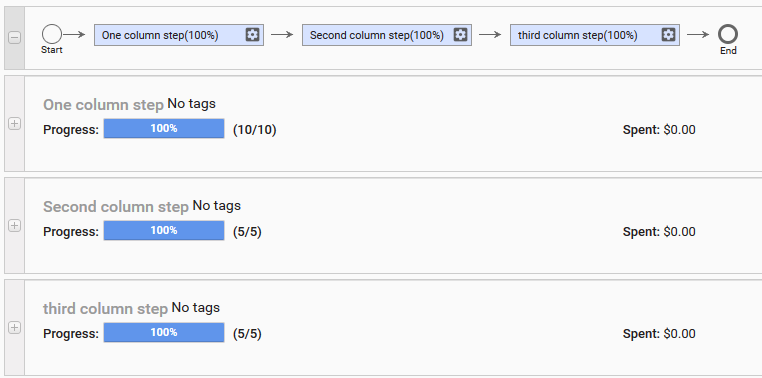Select One column step(100%) workflow box
This screenshot has width=762, height=378.
(x=179, y=35)
